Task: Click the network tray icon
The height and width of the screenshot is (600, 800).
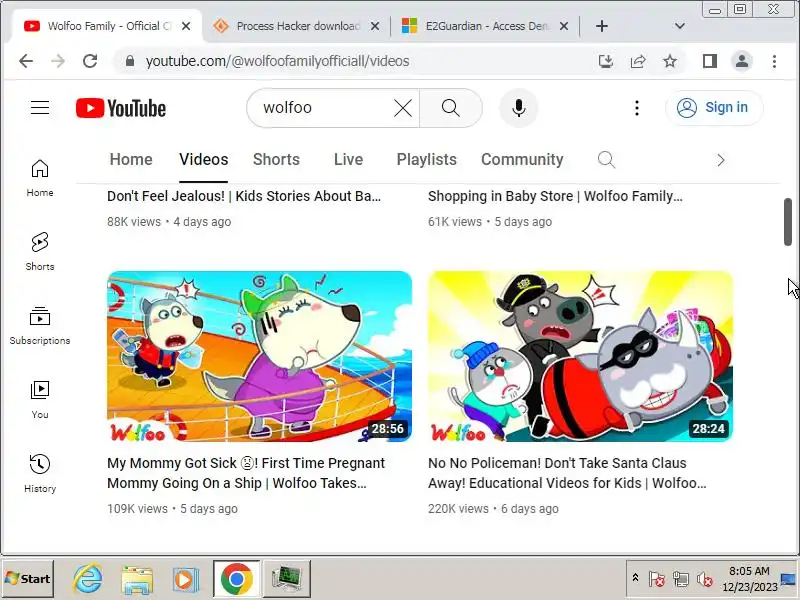Action: [681, 580]
